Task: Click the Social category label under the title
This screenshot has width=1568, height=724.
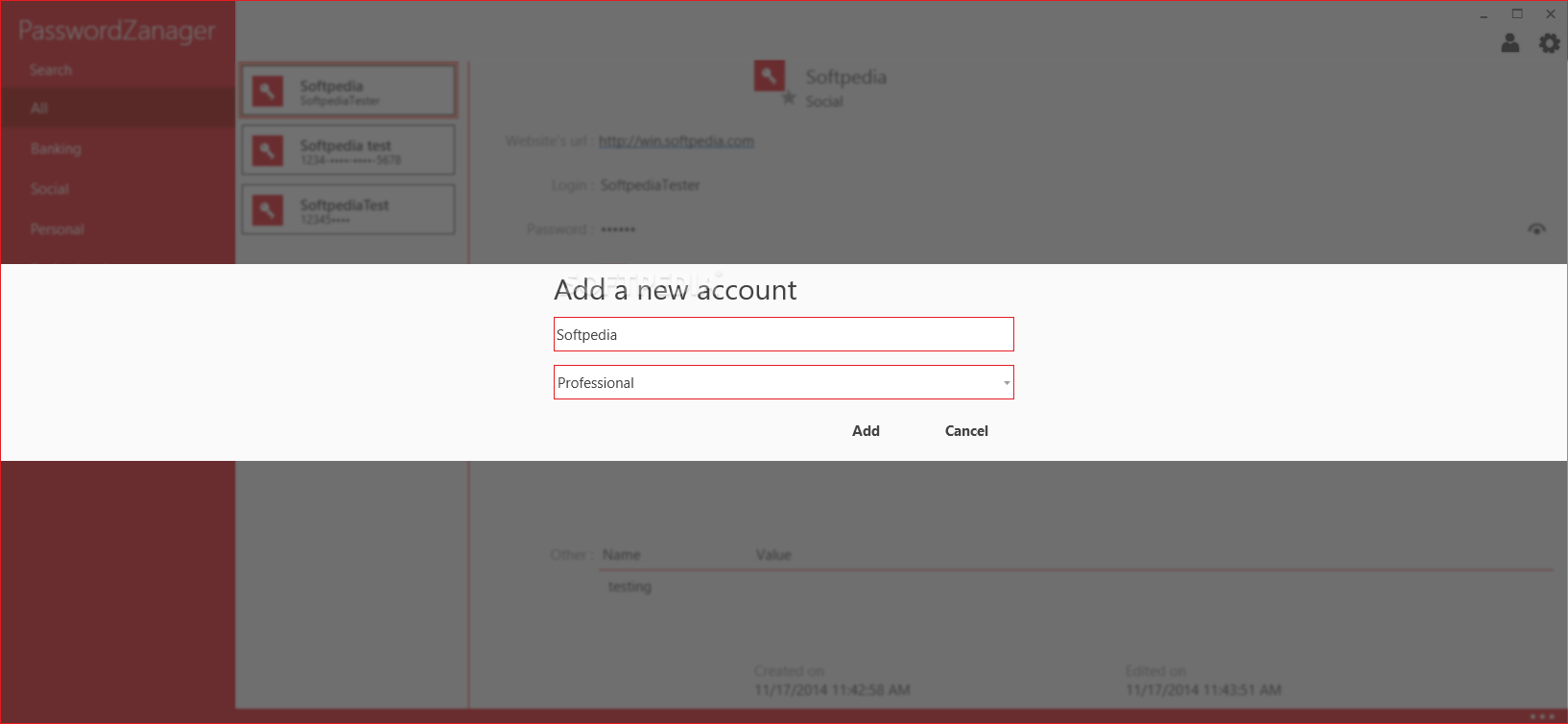Action: point(824,102)
